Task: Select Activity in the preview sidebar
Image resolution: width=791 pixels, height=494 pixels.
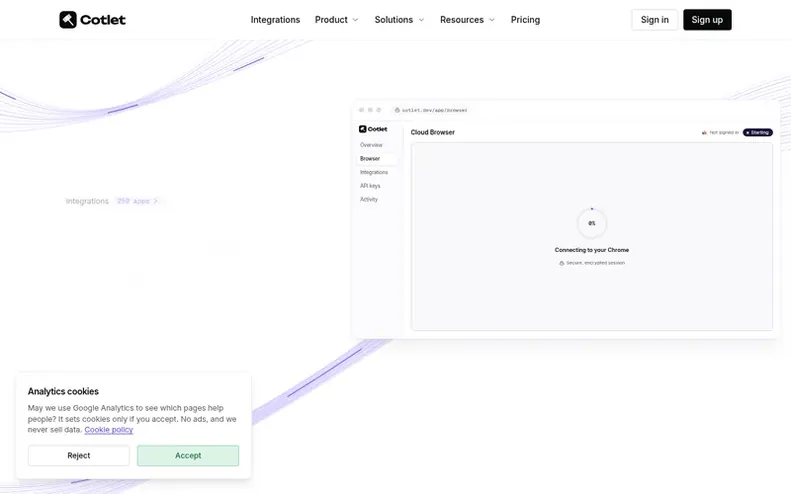Action: coord(369,199)
